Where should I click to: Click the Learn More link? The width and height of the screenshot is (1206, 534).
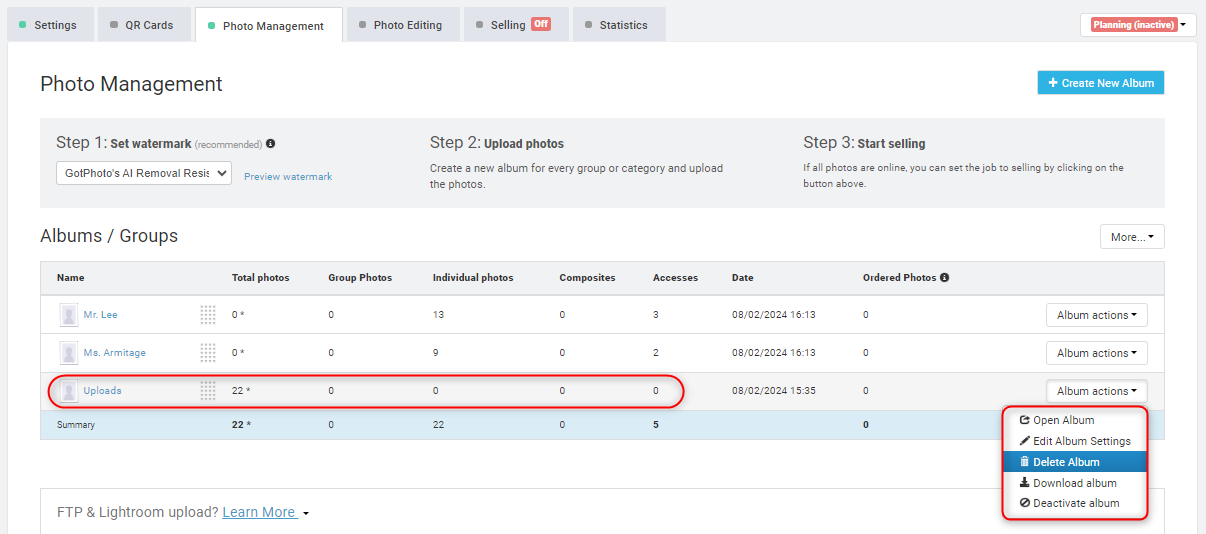pyautogui.click(x=259, y=512)
